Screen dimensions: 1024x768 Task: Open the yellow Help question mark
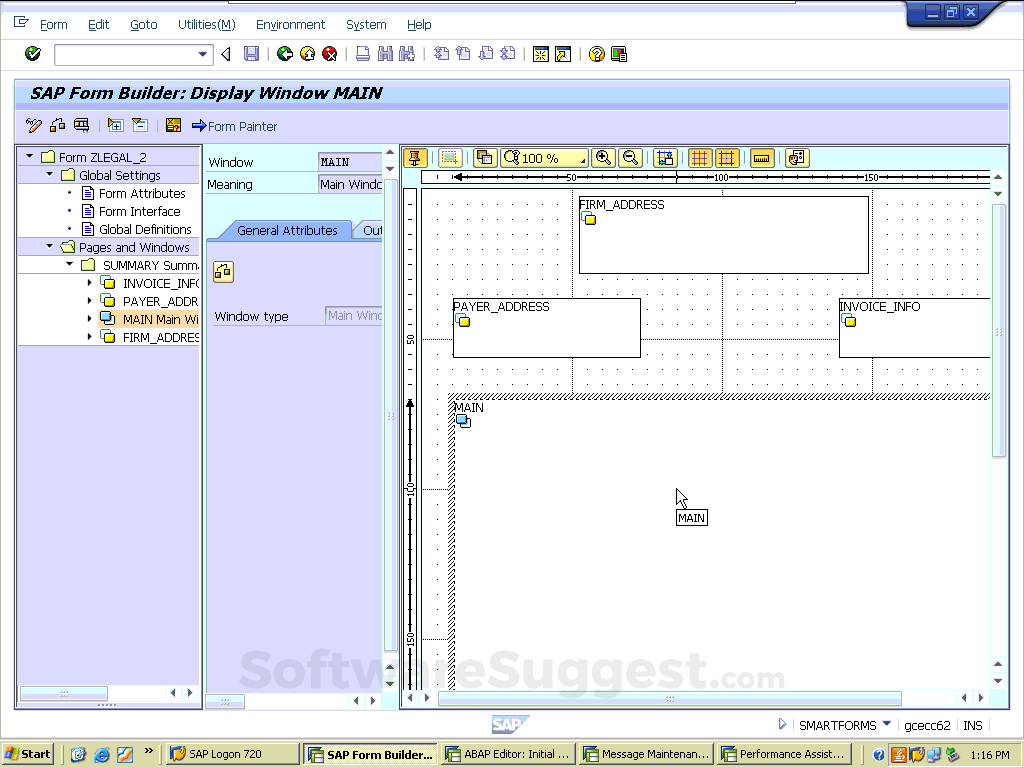tap(597, 54)
